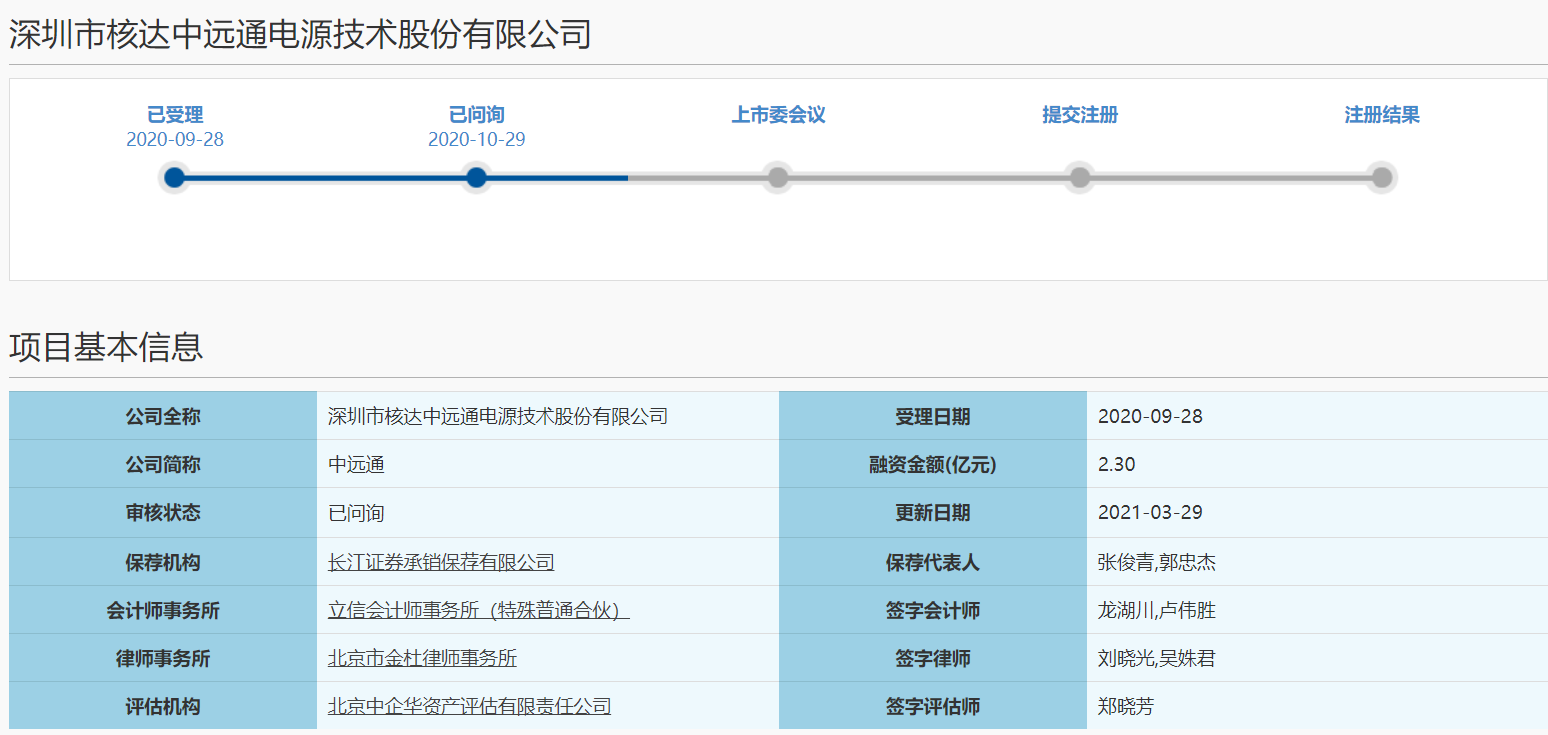This screenshot has height=735, width=1548.
Task: Click the 提交注册 stage label
Action: [1080, 115]
